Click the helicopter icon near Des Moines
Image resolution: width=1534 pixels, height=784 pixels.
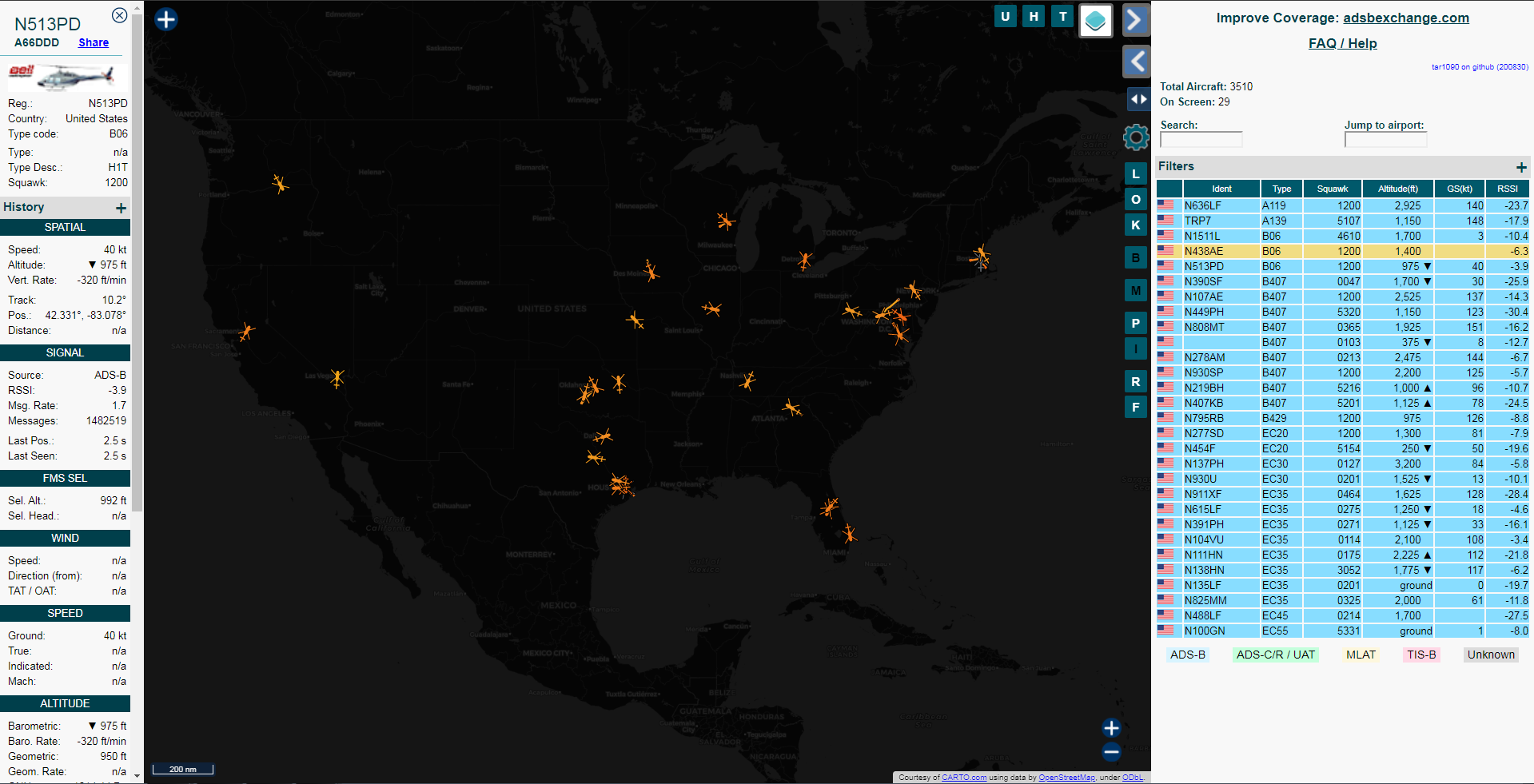pos(651,271)
